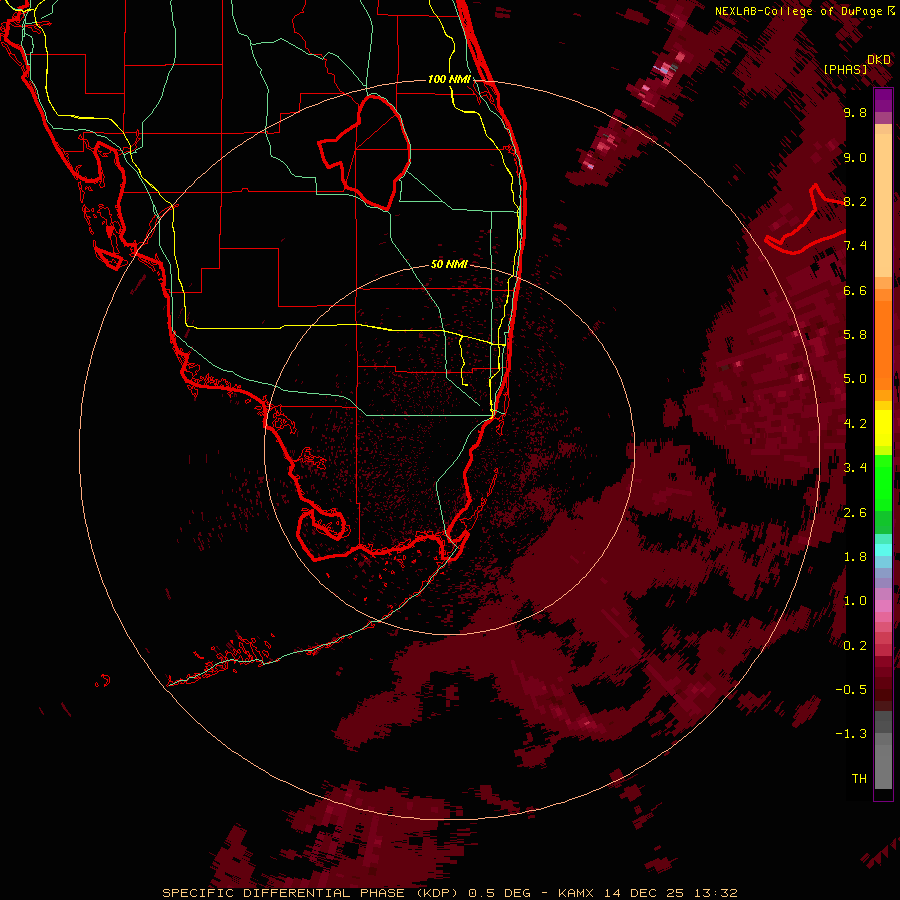Click the "SPECIFIC DIFFERENTIAL PHASE (KDP)" caption
The image size is (900, 900).
310,893
